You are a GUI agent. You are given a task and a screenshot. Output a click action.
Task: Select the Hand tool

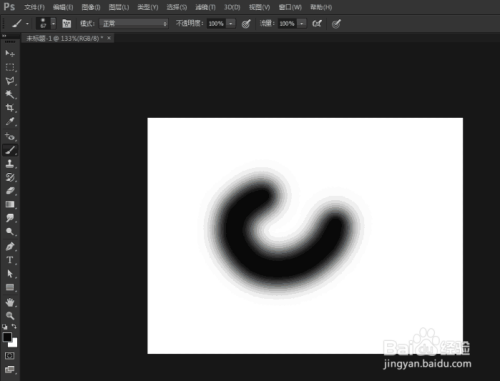pos(10,302)
